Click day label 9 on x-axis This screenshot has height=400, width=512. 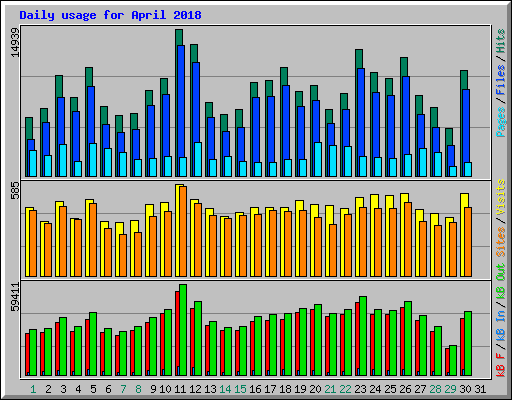pos(153,389)
